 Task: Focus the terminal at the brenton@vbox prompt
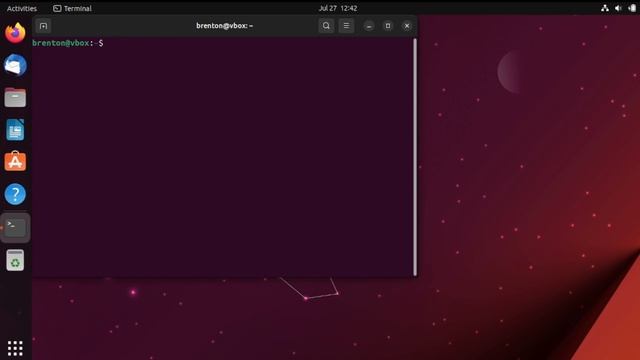point(67,43)
